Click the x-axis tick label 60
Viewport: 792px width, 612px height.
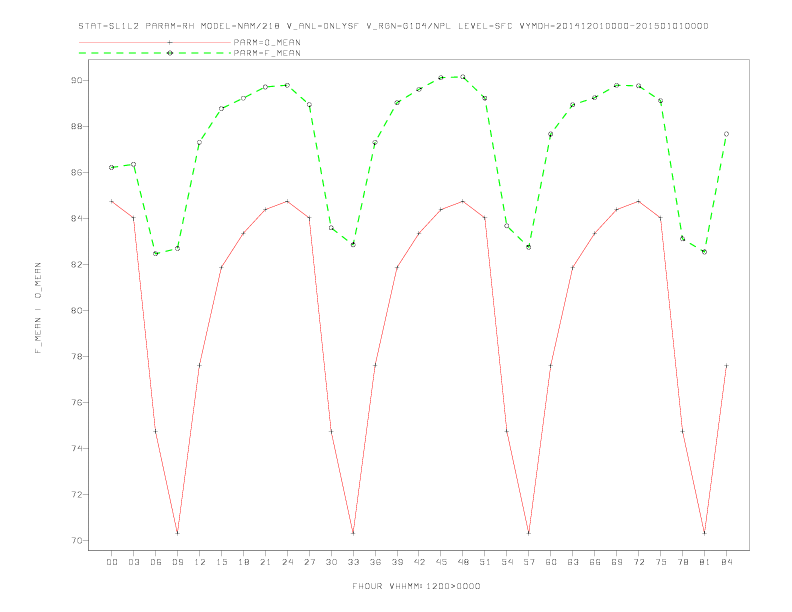[551, 562]
